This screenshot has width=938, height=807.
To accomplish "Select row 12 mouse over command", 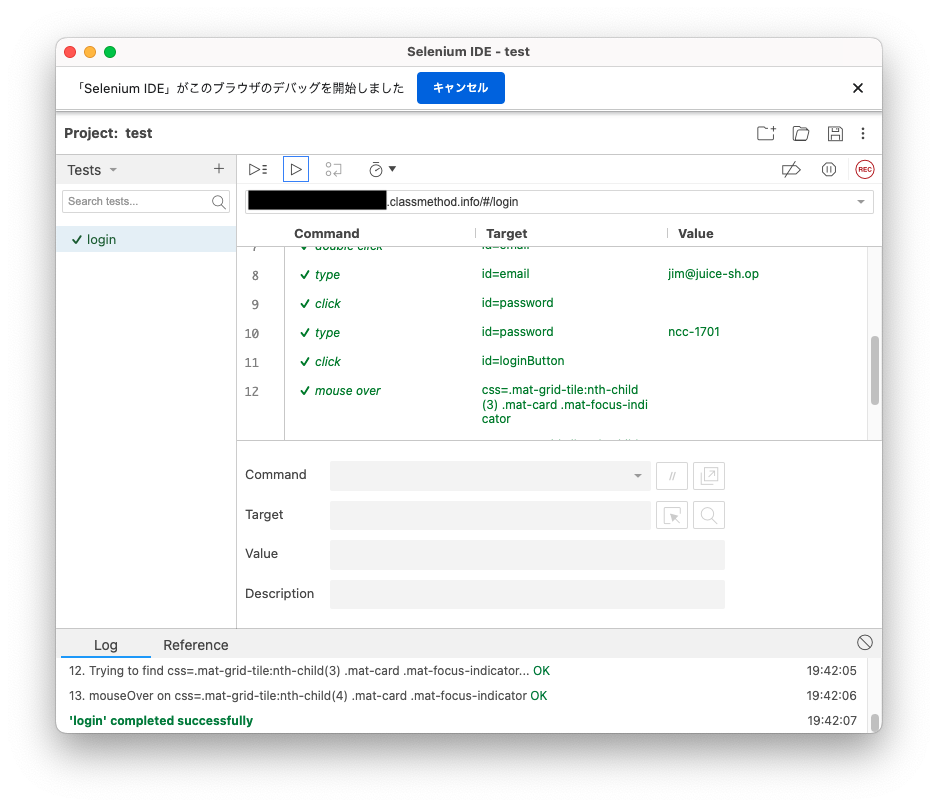I will click(x=552, y=404).
